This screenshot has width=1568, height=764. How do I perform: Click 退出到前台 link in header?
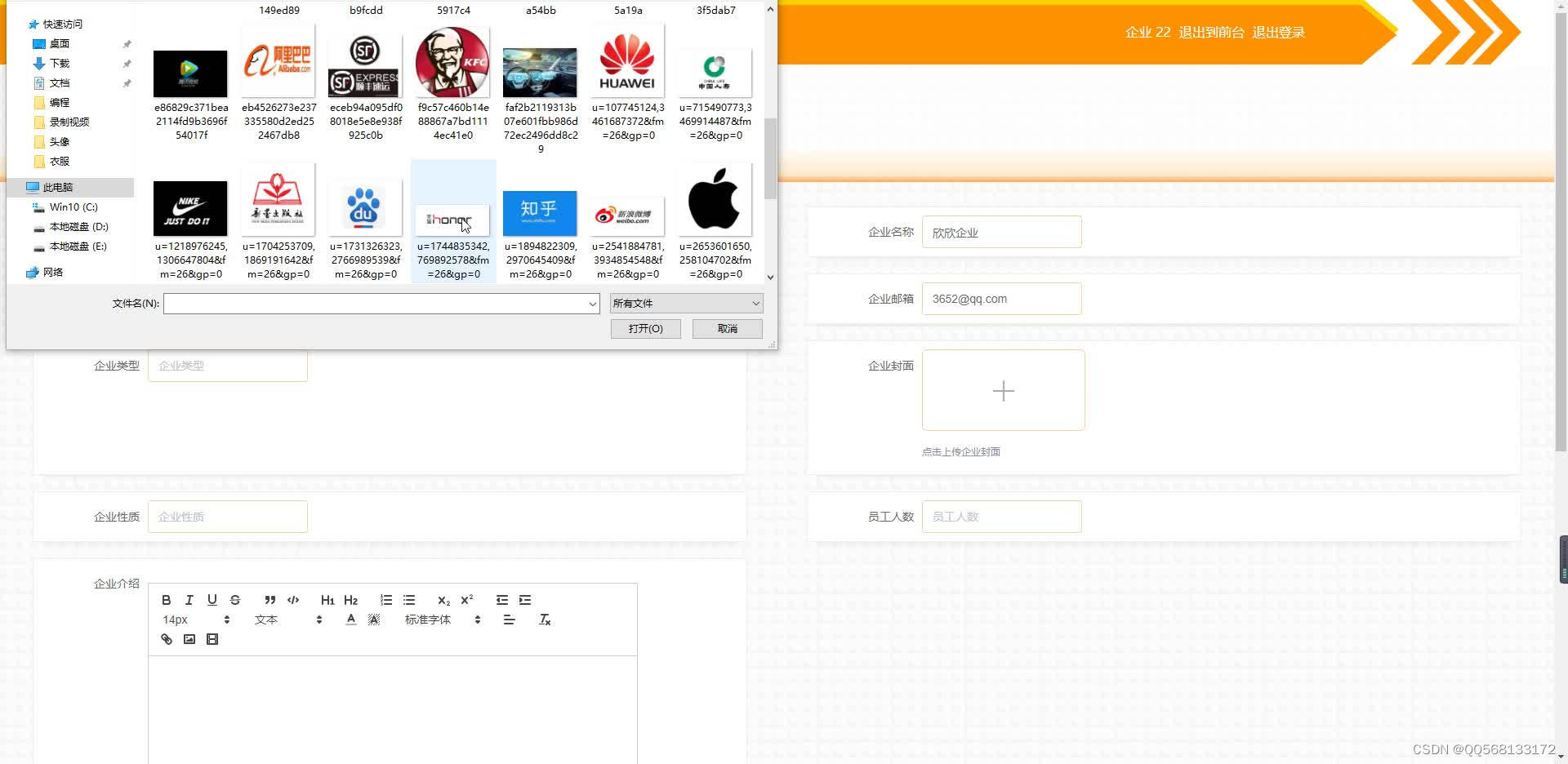(x=1211, y=33)
